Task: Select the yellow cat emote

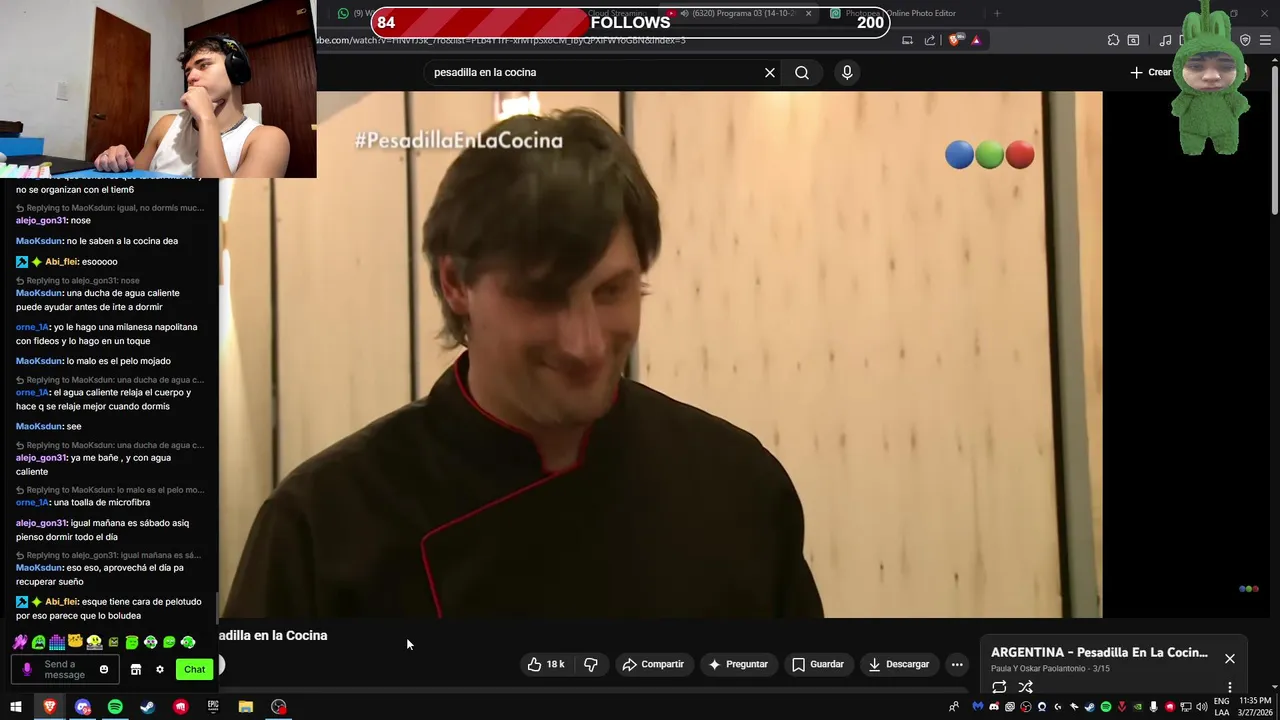Action: (x=75, y=641)
